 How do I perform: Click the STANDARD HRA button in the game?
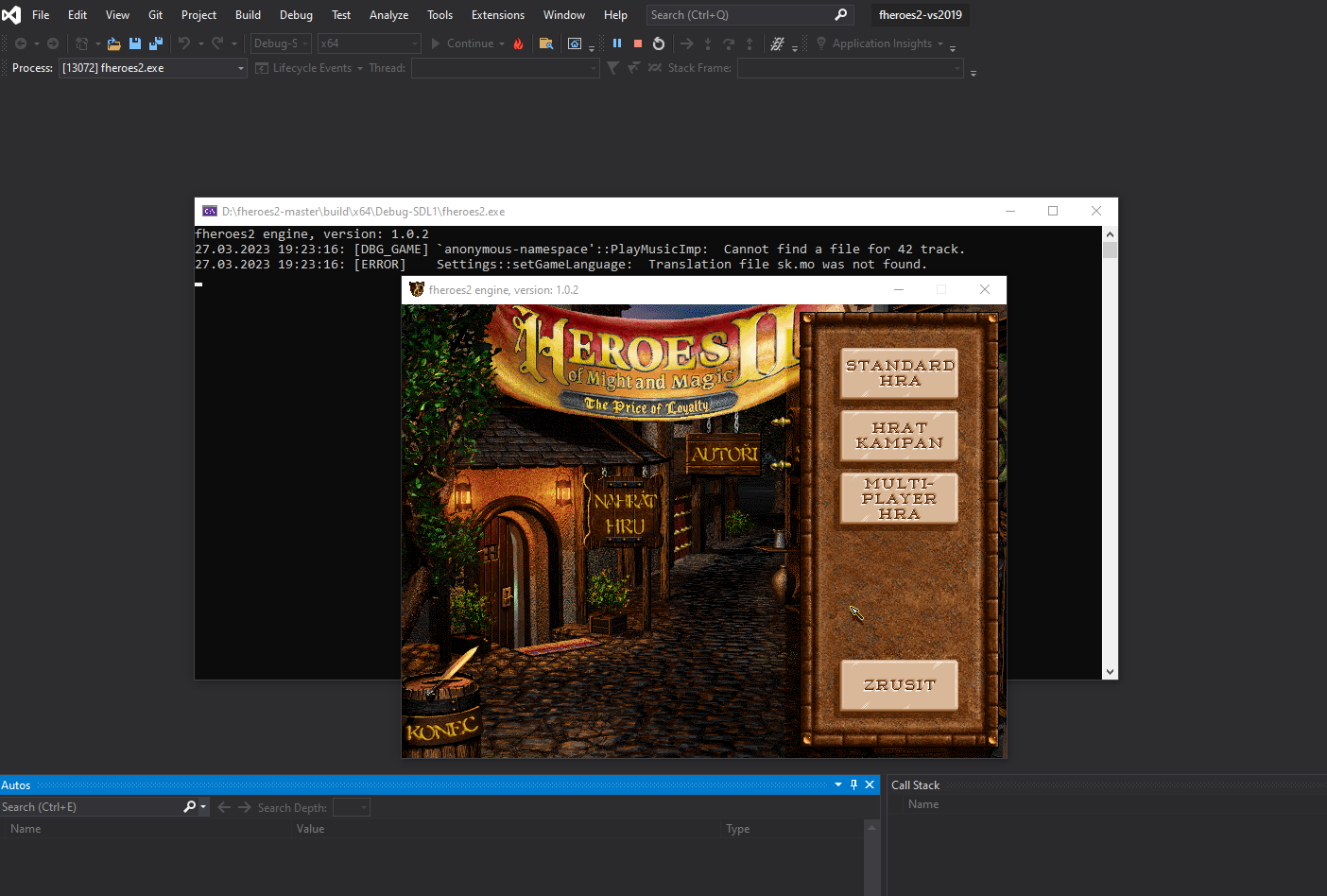(898, 372)
